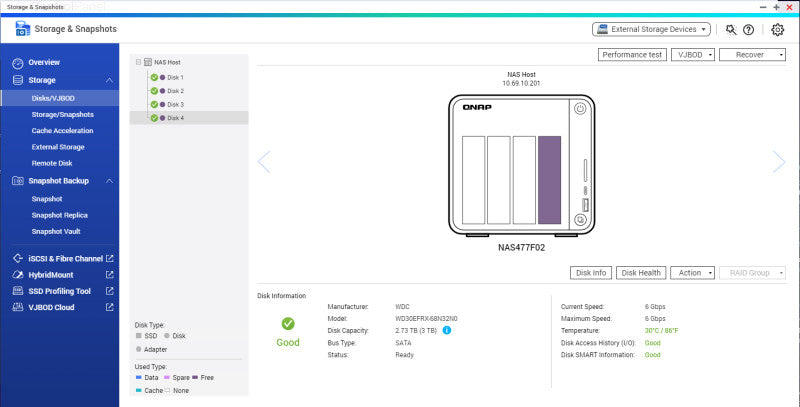The image size is (800, 407).
Task: Select Disk 1 in the tree
Action: pos(175,78)
